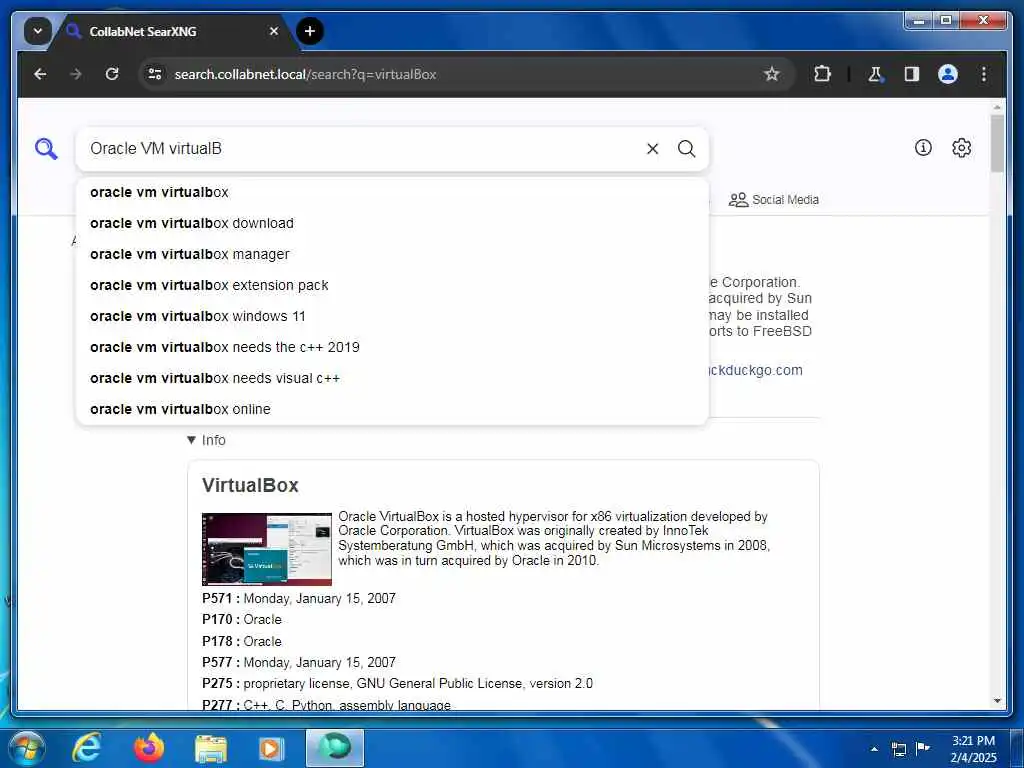Viewport: 1024px width, 768px height.
Task: Open Preferences gear icon
Action: [x=961, y=148]
